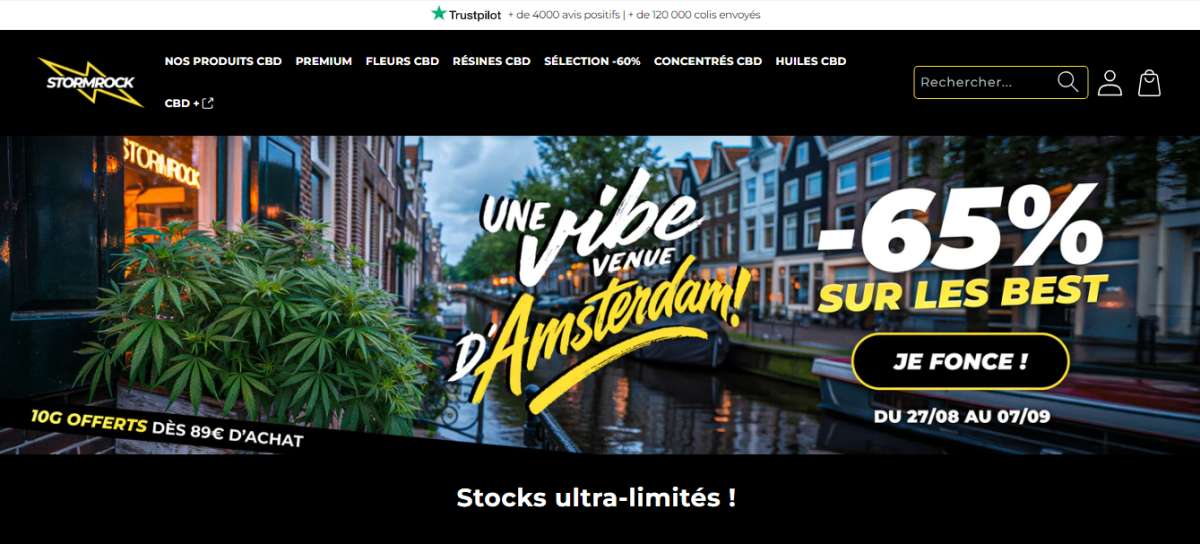Click the Rechercher search input field
This screenshot has width=1200, height=544.
click(985, 82)
